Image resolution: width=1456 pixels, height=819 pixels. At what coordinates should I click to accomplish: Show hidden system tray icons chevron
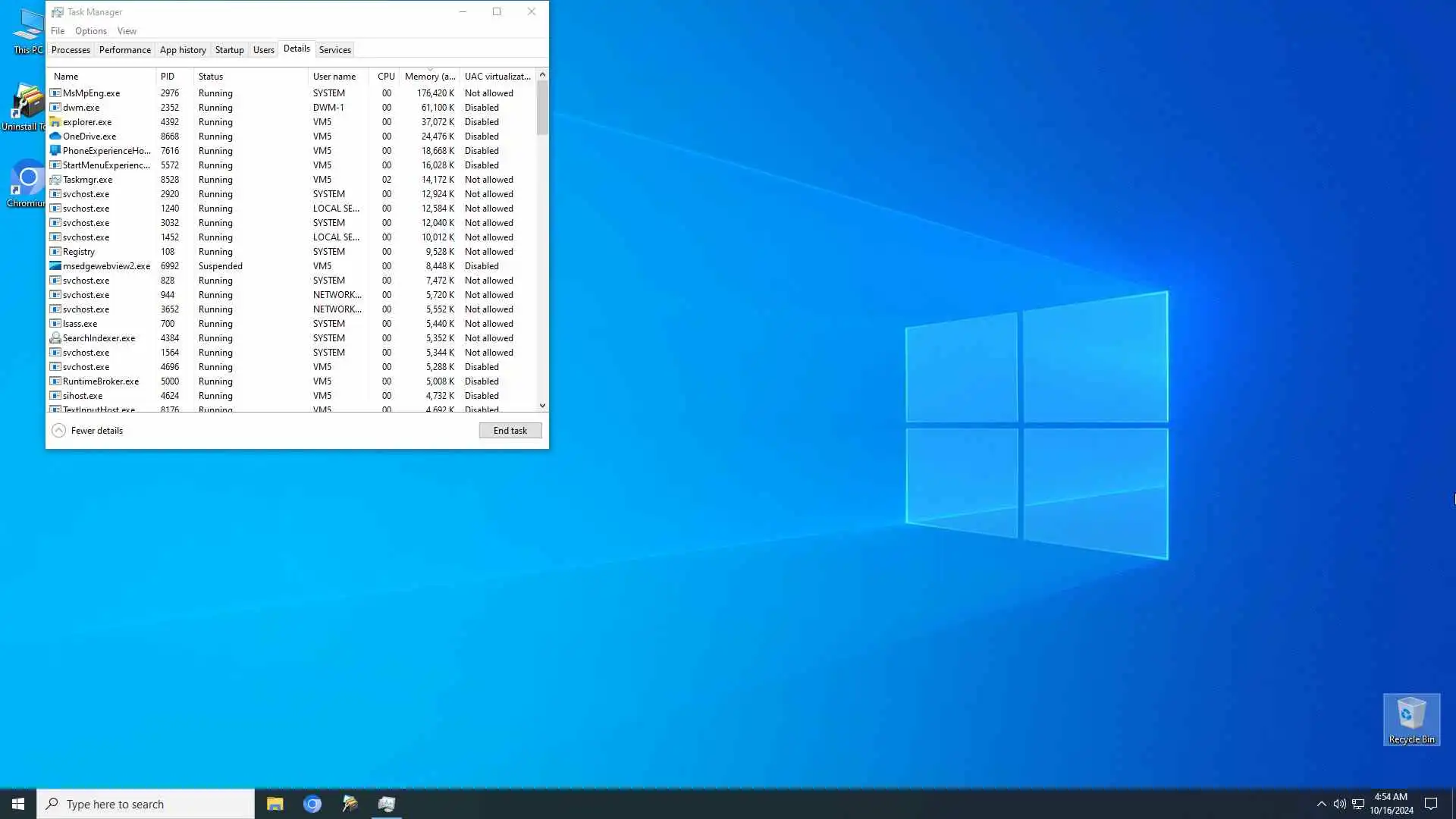point(1321,804)
